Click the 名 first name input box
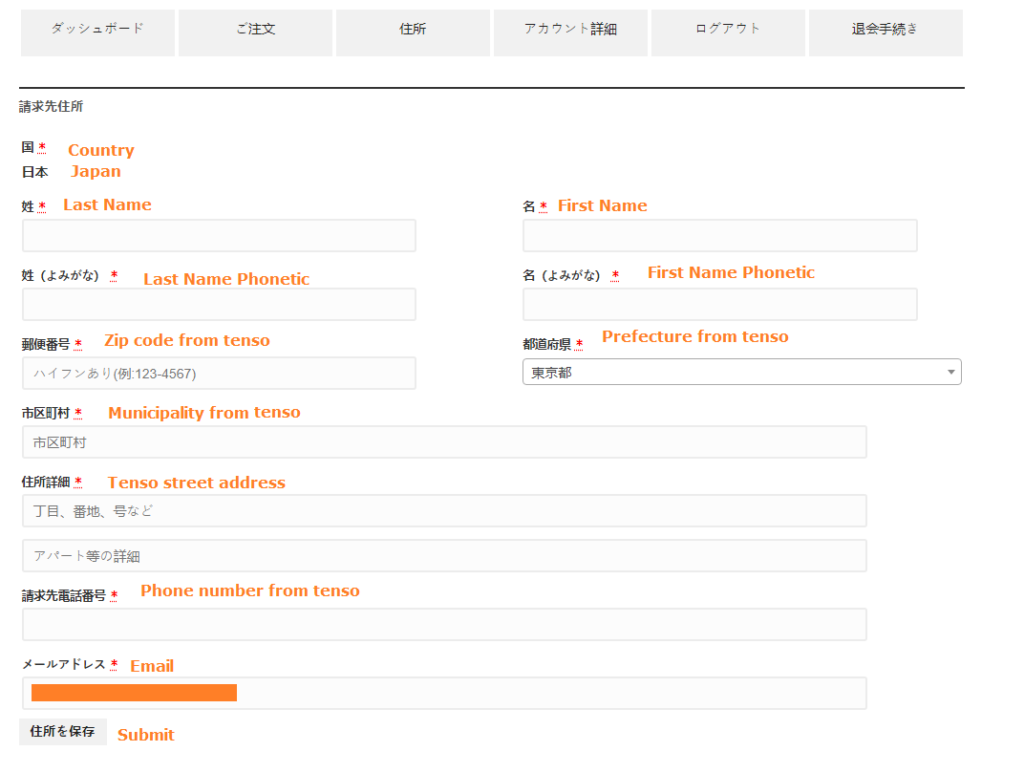Screen dimensions: 1024x773 click(719, 236)
